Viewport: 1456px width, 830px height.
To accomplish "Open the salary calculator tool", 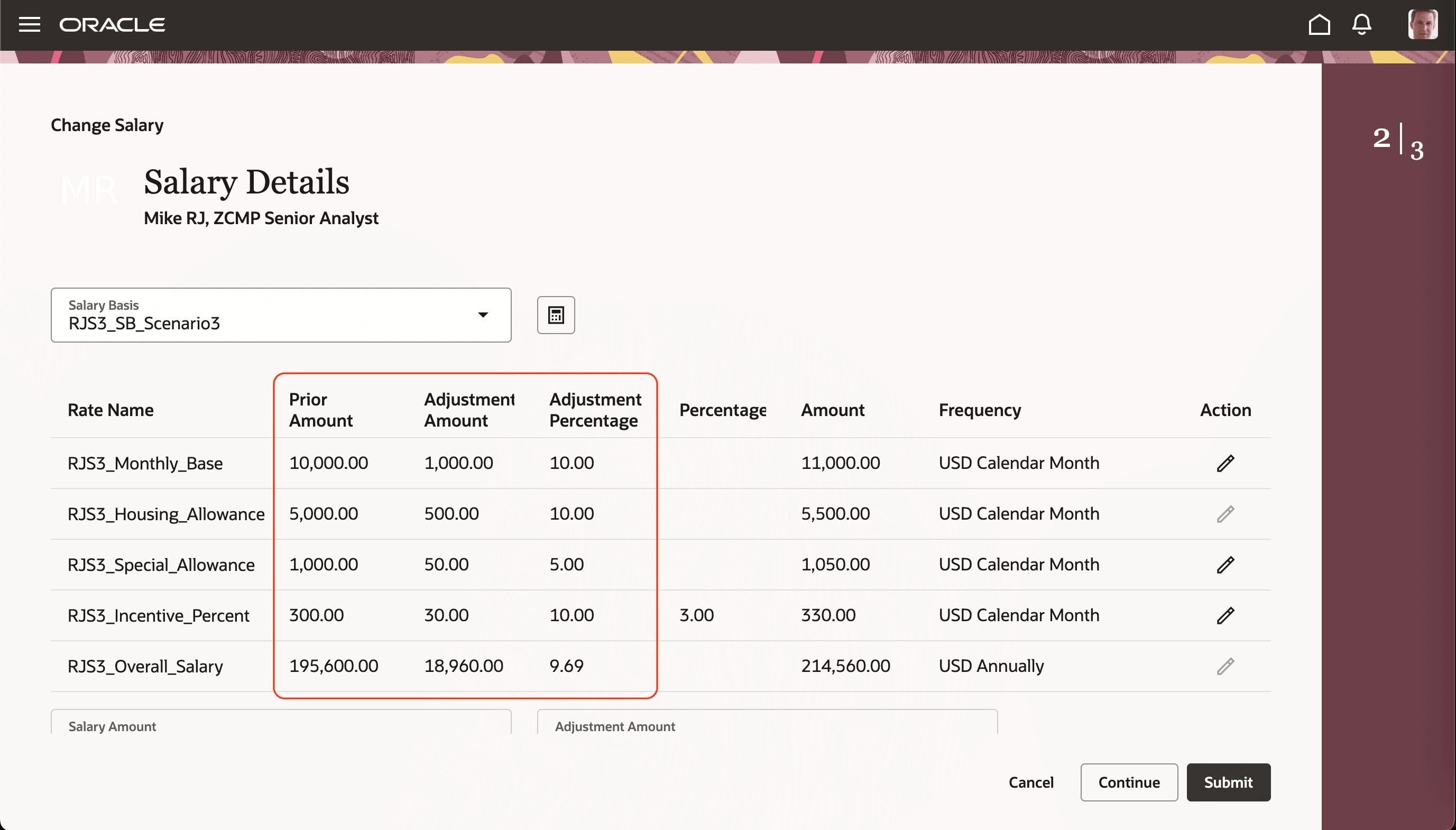I will click(x=555, y=315).
